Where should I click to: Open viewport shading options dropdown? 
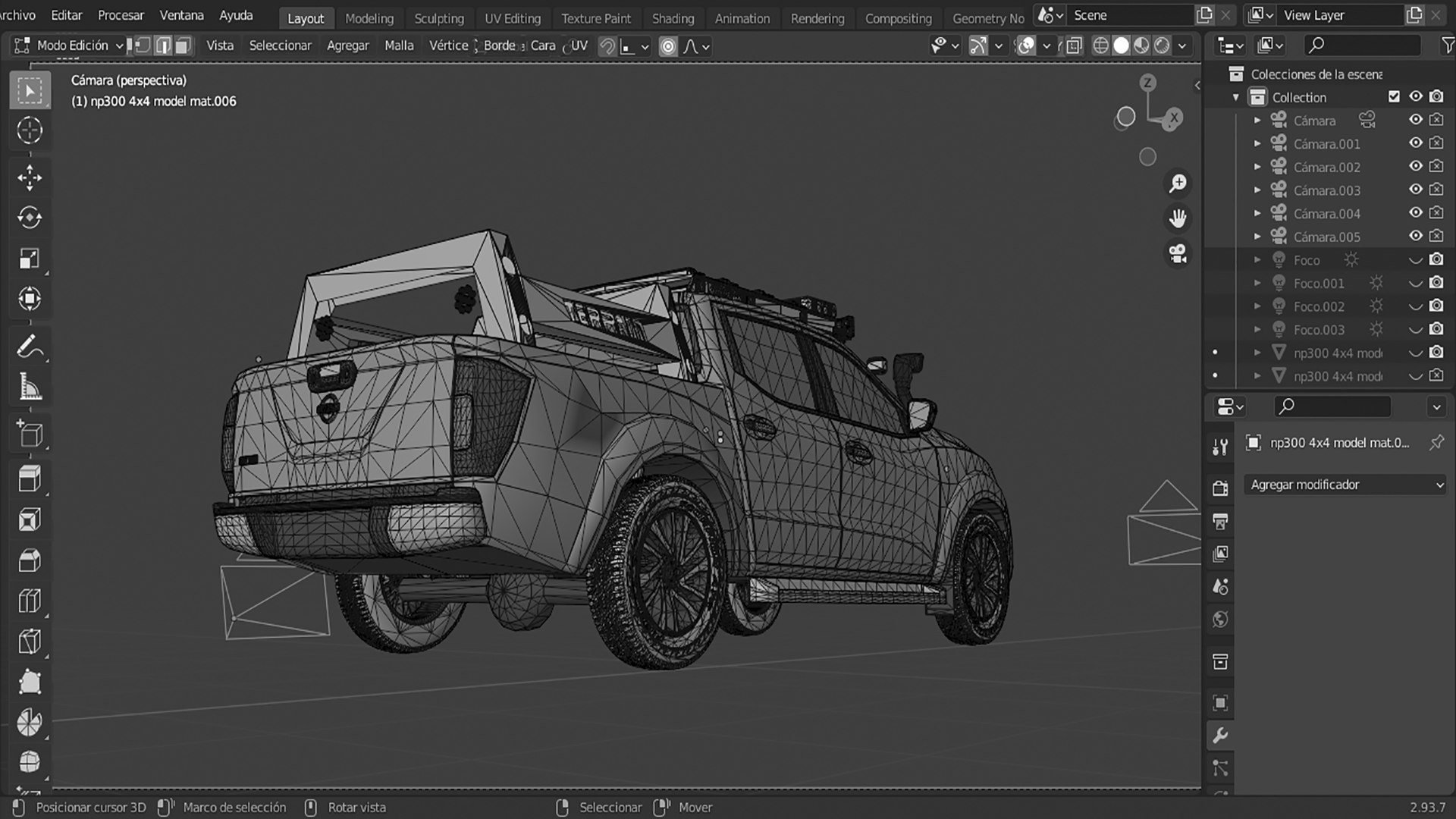1182,46
